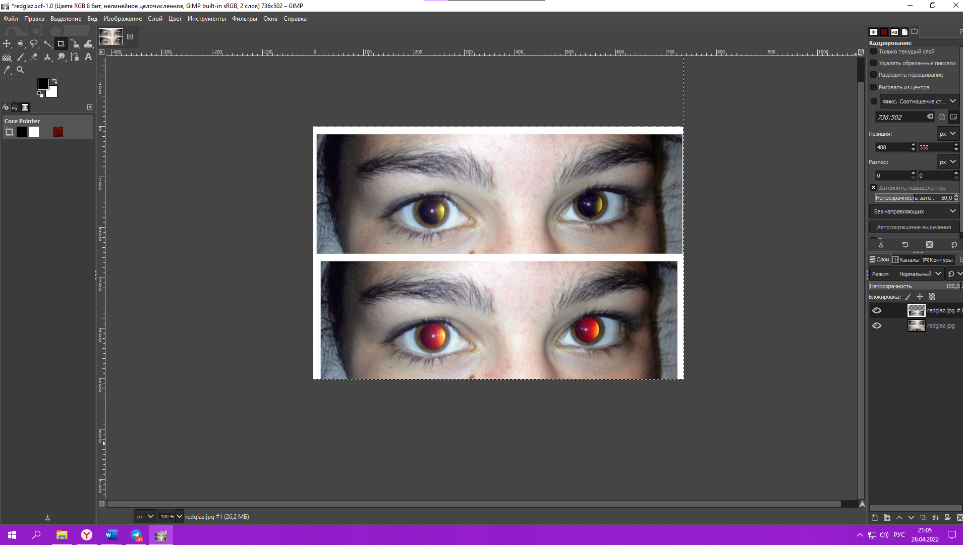Select the Crop tool in toolbox
This screenshot has width=963, height=545.
[x=61, y=44]
